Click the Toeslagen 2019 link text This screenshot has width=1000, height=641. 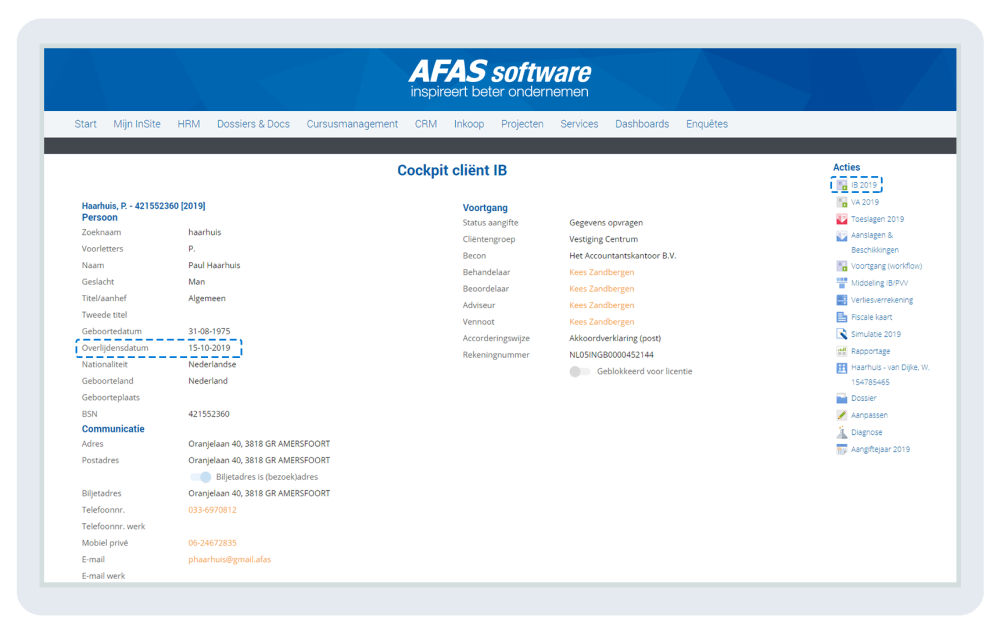coord(878,219)
